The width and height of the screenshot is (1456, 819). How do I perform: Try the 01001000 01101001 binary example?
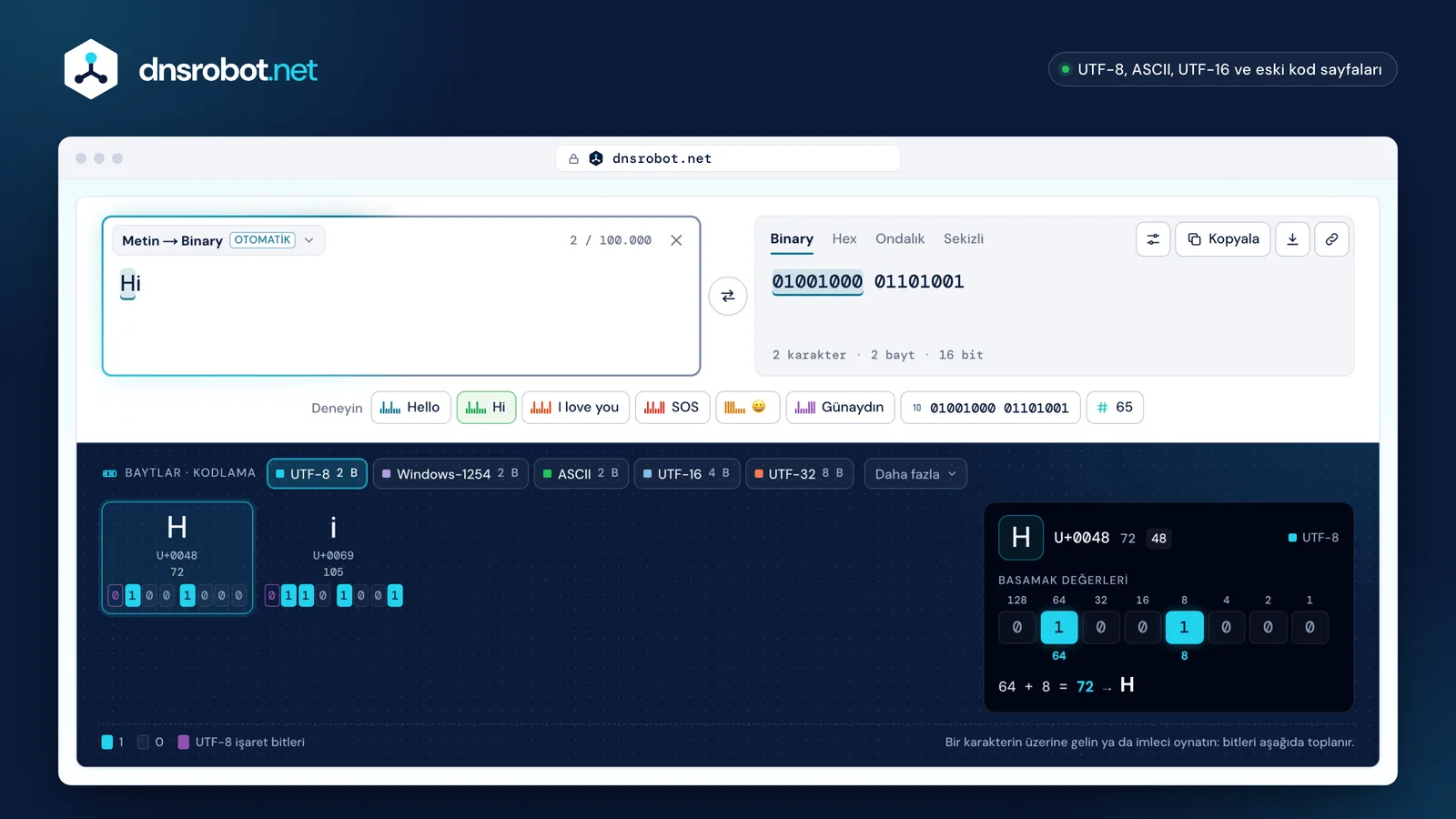990,408
